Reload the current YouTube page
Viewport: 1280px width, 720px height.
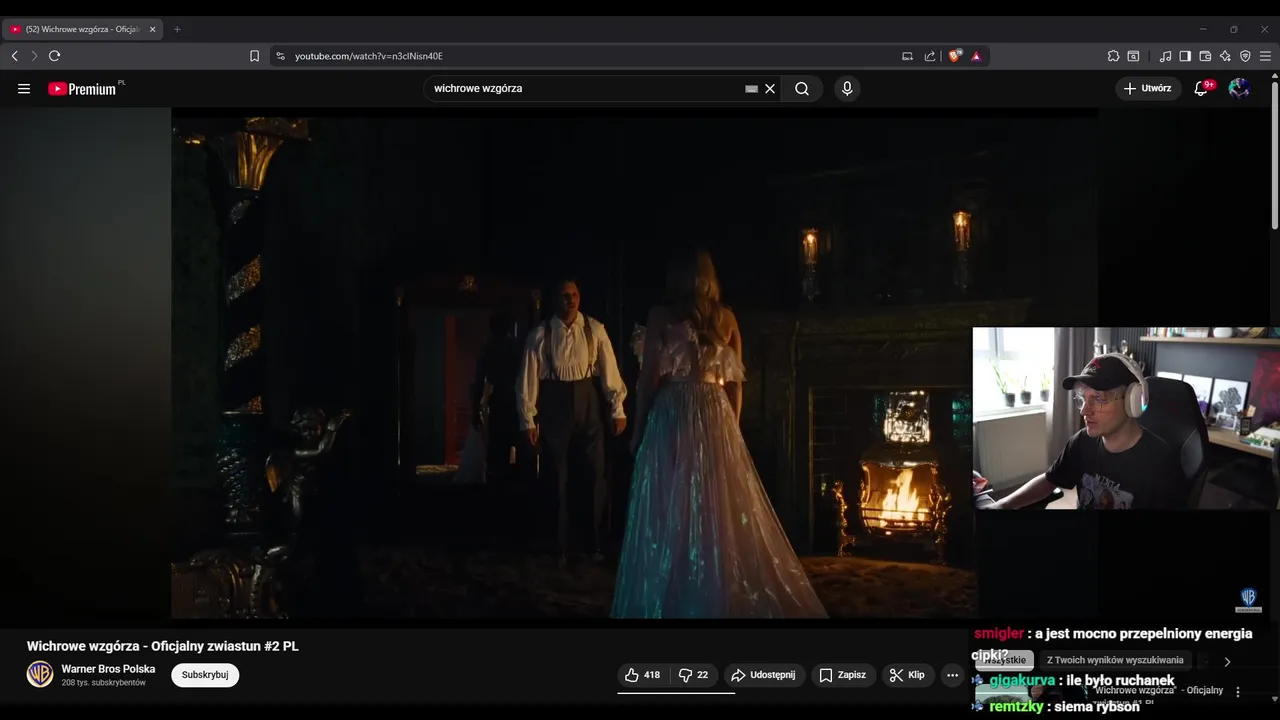coord(55,56)
